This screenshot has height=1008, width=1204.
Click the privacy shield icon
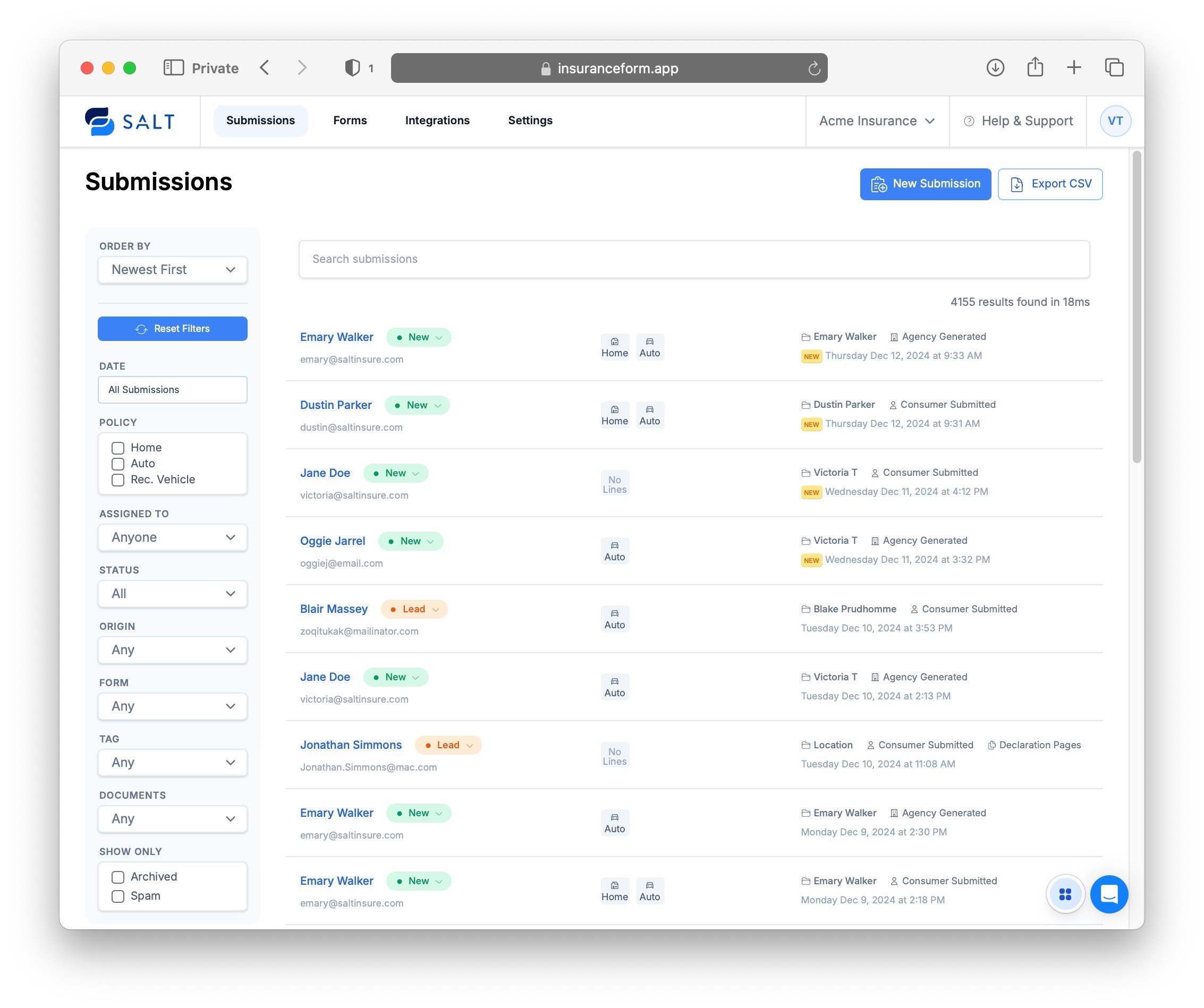[x=352, y=67]
